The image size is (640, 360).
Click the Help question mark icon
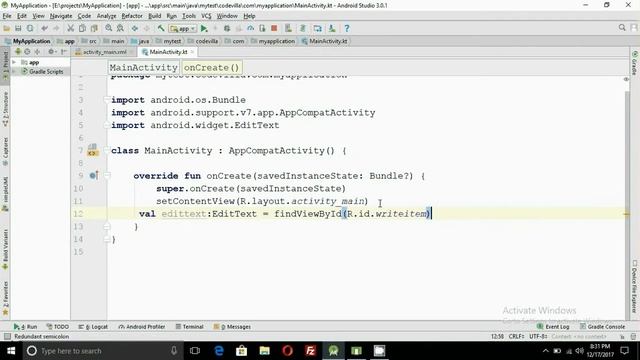(347, 29)
